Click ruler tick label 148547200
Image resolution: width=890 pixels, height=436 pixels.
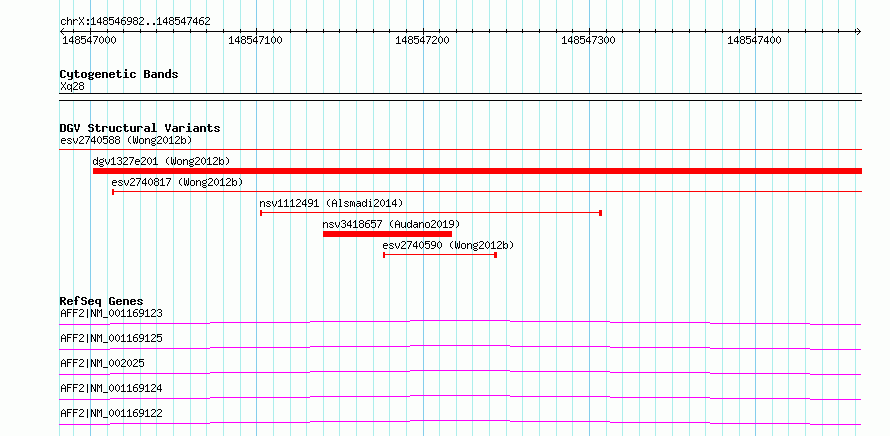[x=422, y=40]
